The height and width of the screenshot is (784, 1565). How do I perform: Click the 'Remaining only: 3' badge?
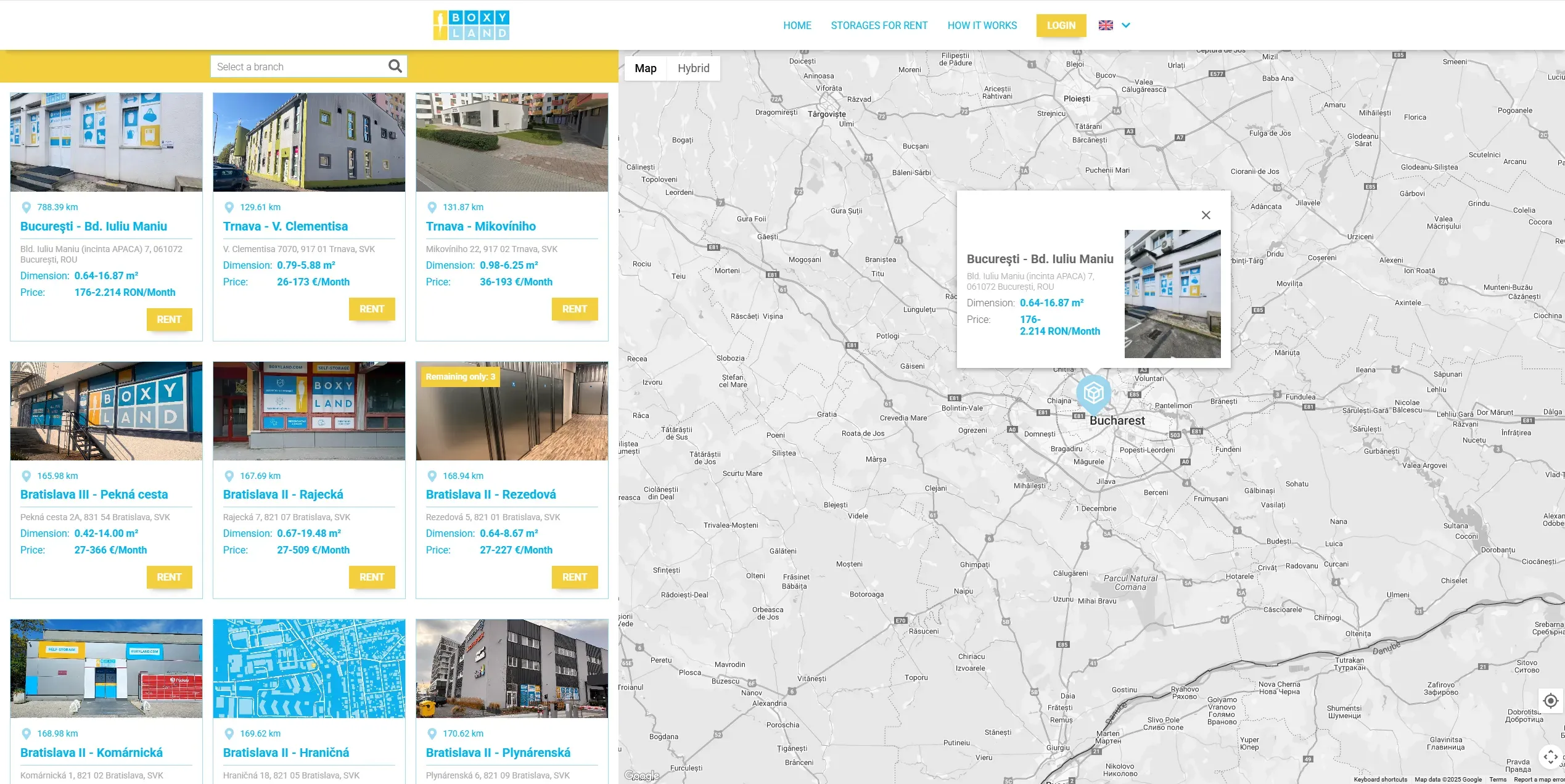coord(460,377)
